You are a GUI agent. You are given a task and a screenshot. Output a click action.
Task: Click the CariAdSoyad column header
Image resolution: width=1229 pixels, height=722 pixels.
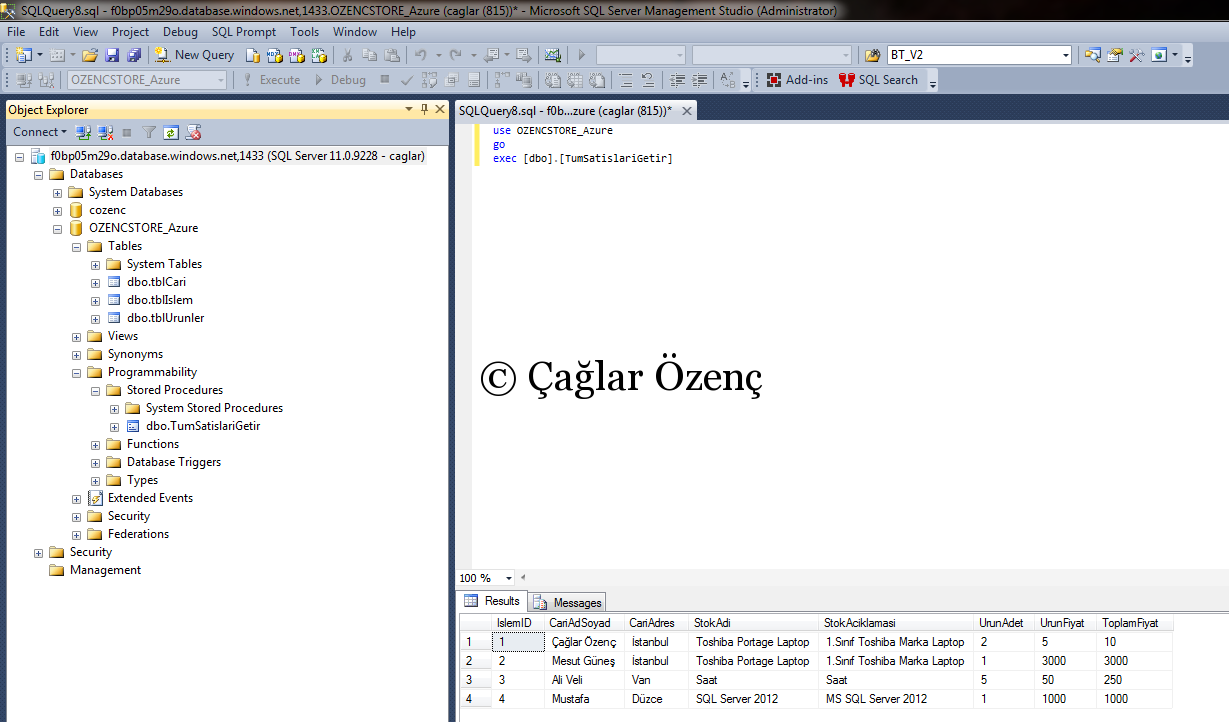(x=585, y=623)
